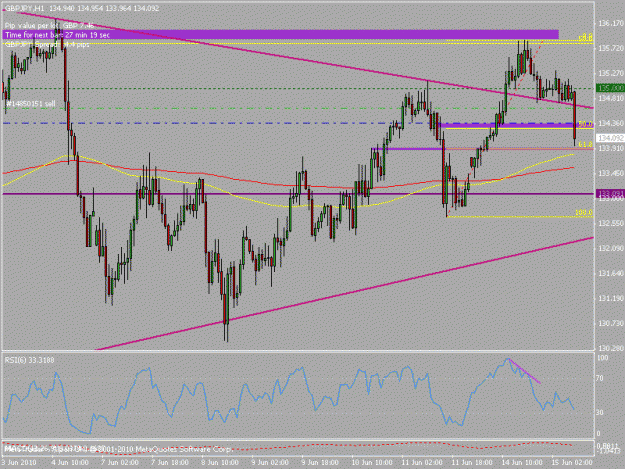Click the 134.360 price axis label
The height and width of the screenshot is (469, 625).
(x=610, y=123)
